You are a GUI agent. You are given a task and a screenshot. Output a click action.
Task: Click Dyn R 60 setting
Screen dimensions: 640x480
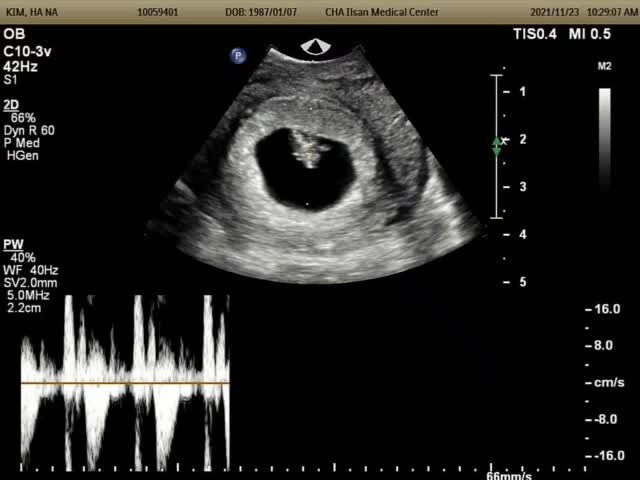[29, 131]
